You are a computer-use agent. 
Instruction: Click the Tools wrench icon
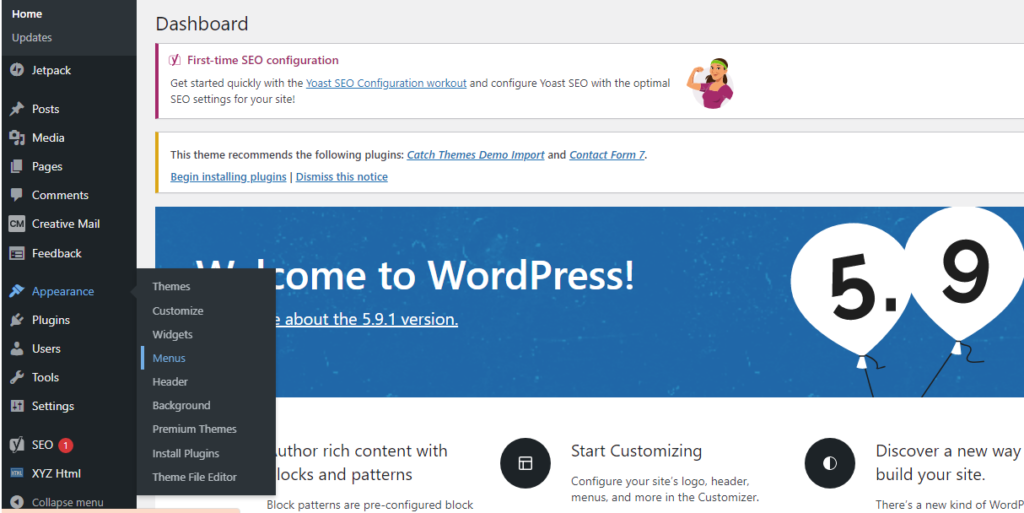click(x=17, y=377)
